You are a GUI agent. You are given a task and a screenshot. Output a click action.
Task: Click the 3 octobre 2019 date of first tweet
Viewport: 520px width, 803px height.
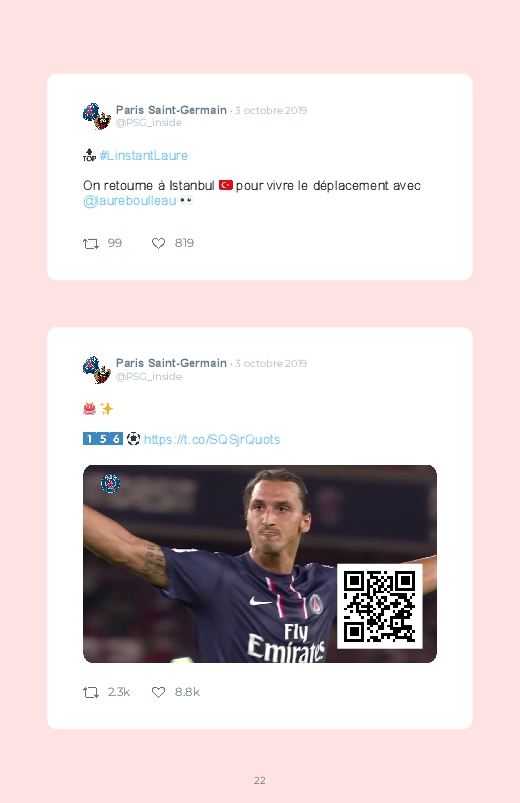pos(271,111)
